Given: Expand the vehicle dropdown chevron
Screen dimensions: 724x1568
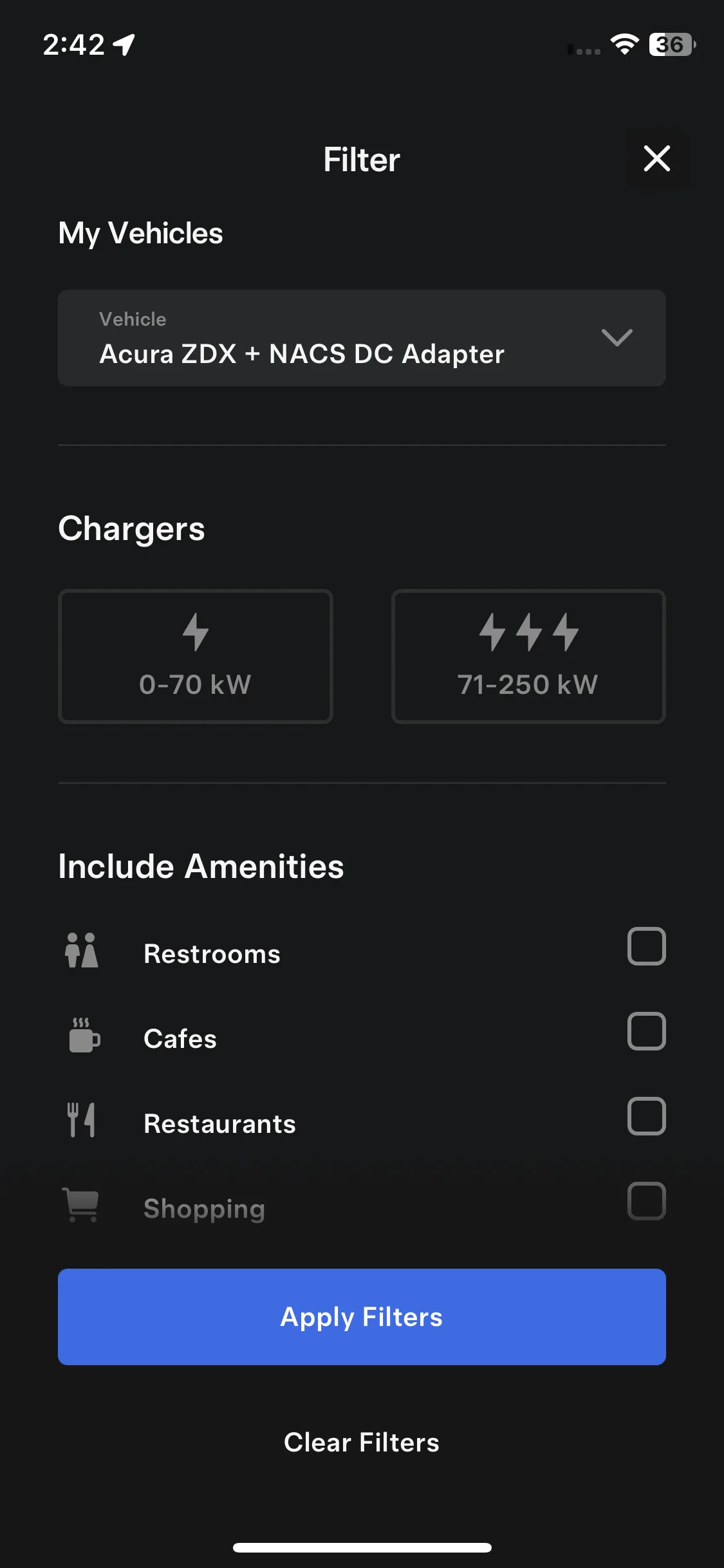Looking at the screenshot, I should point(617,337).
